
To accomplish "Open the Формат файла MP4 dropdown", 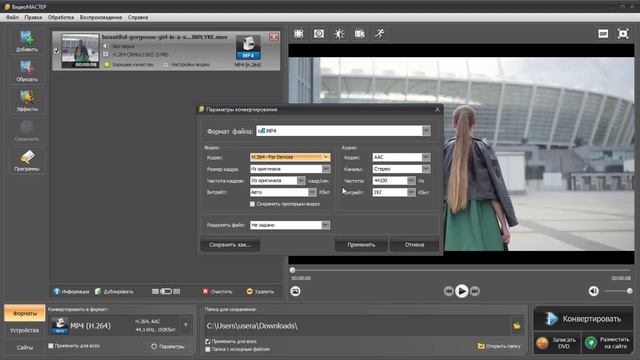I will 343,131.
